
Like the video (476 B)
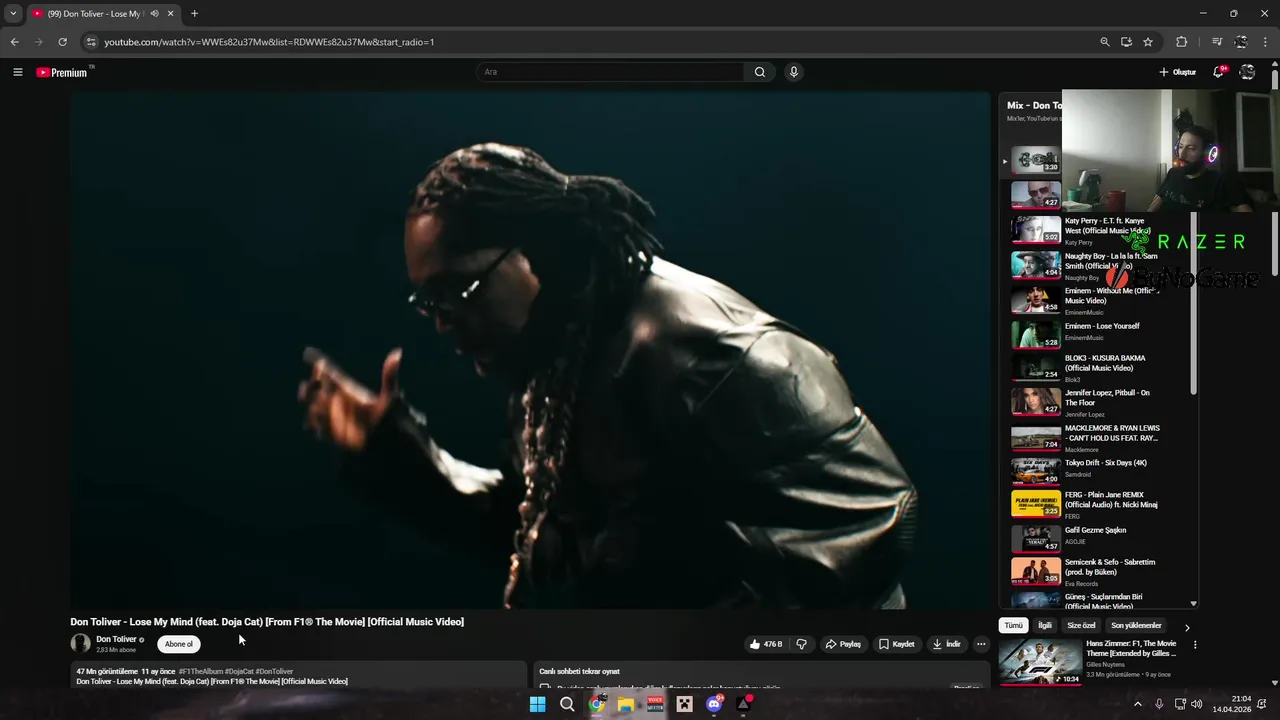pyautogui.click(x=766, y=644)
